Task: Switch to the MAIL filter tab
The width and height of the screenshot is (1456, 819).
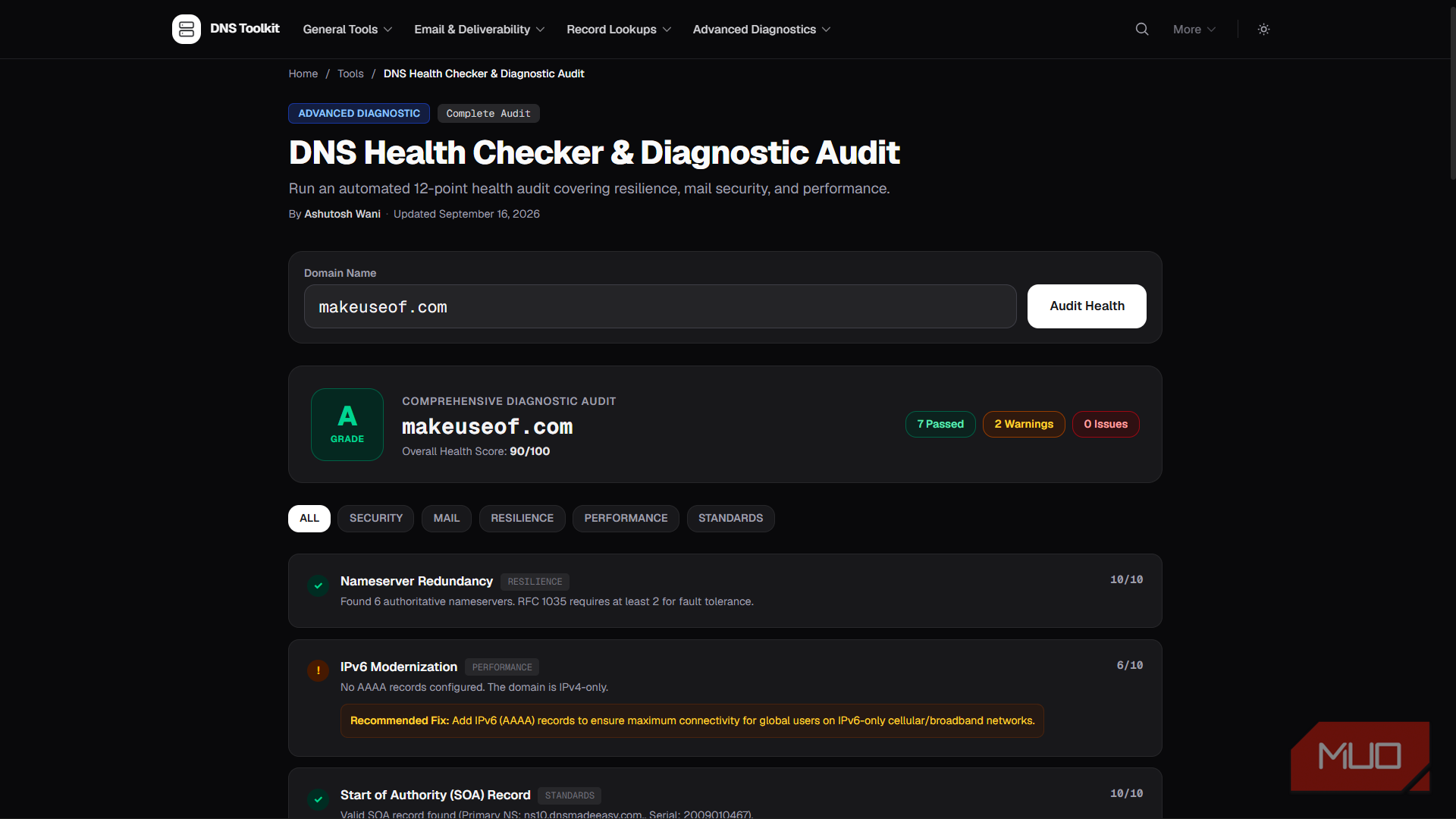Action: click(447, 519)
